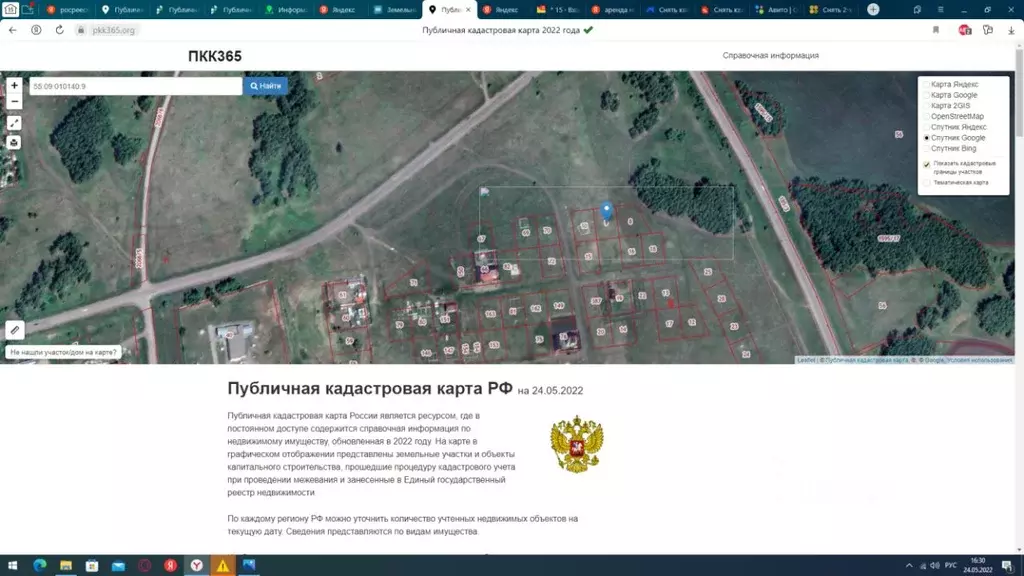Click the print map icon
Image resolution: width=1024 pixels, height=576 pixels.
click(x=15, y=142)
